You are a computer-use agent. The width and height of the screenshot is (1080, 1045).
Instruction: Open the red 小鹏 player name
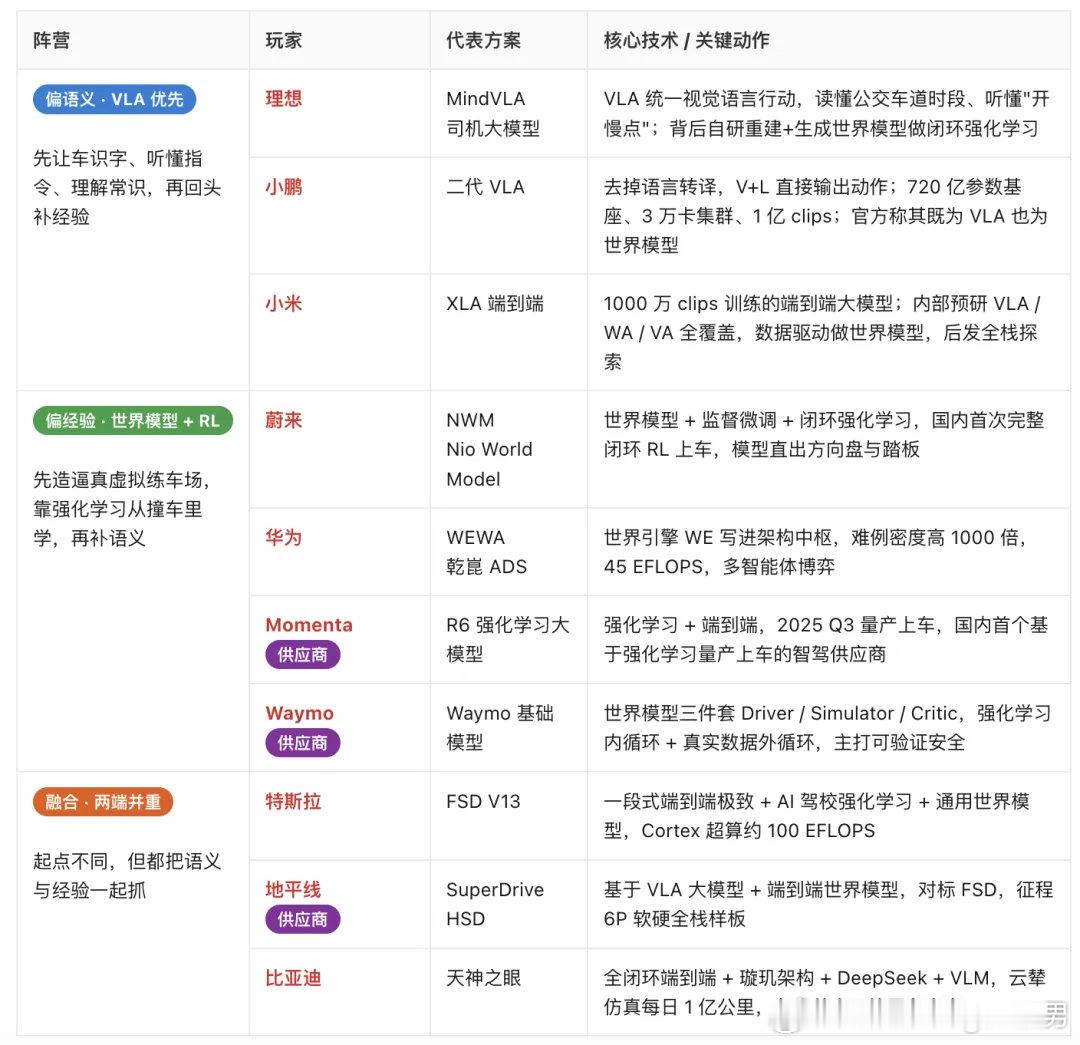[284, 187]
